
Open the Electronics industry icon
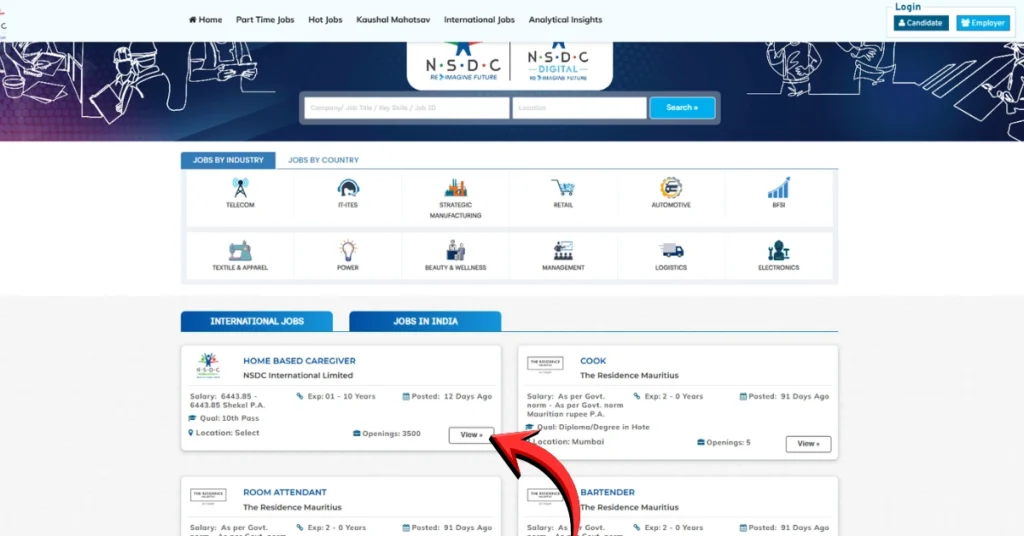(x=778, y=251)
